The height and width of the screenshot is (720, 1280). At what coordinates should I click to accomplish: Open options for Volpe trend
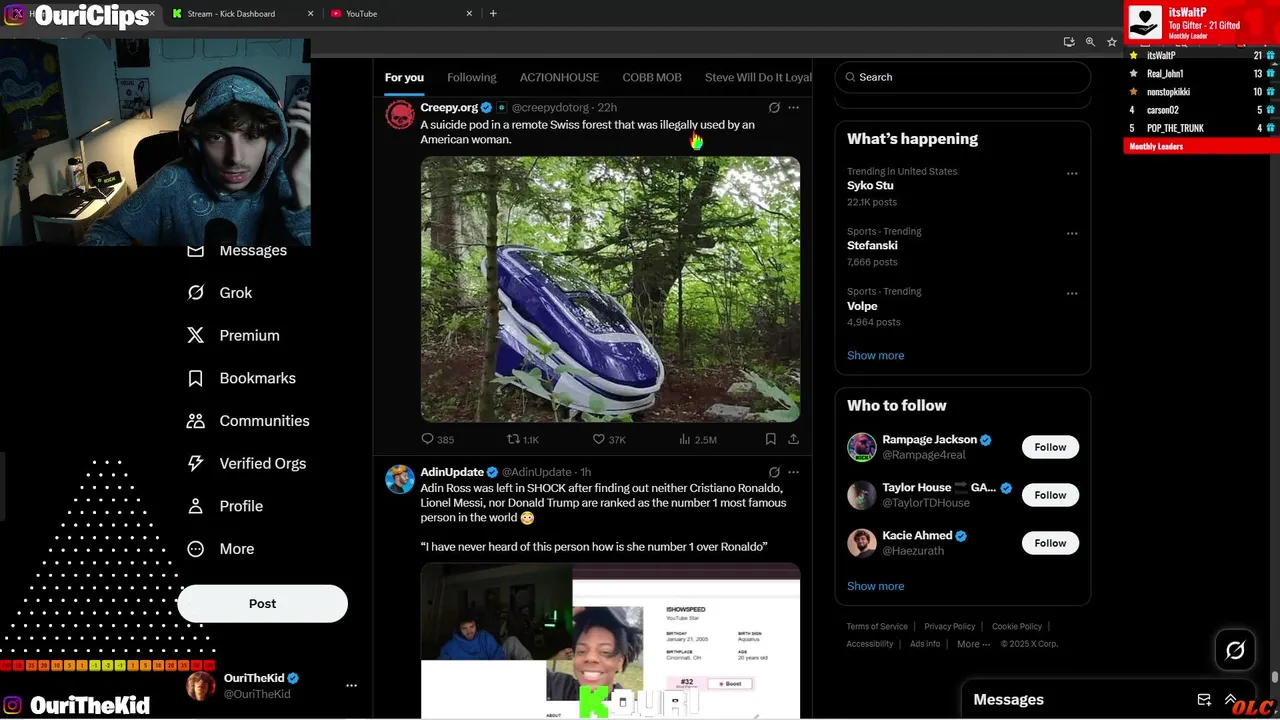(x=1072, y=293)
